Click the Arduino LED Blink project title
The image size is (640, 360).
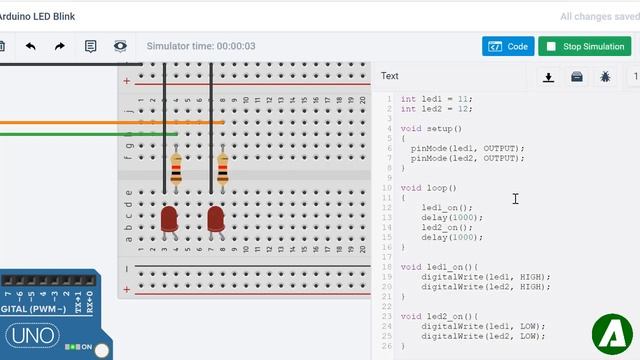(x=38, y=17)
